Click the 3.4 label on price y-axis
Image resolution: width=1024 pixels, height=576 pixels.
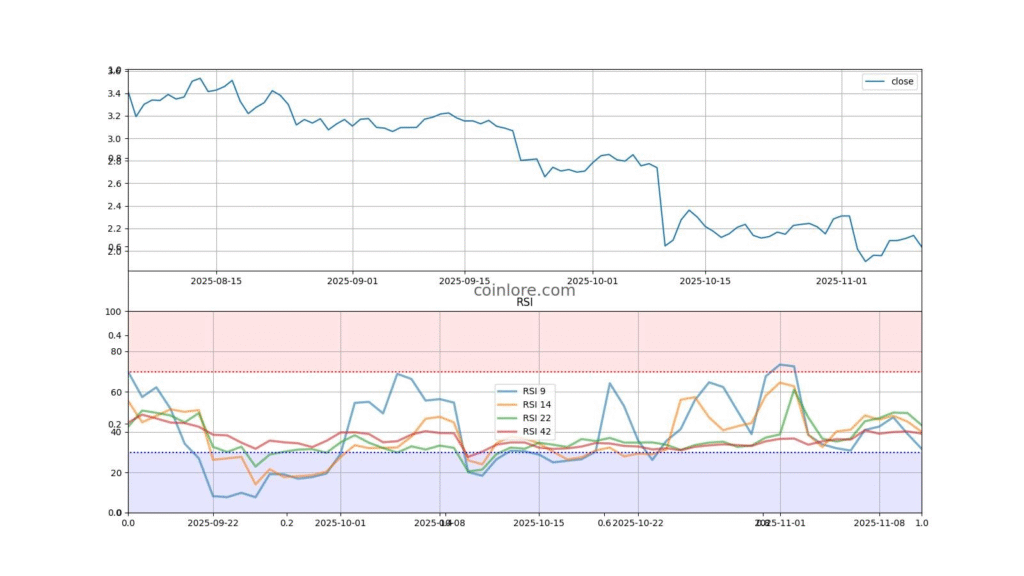click(x=114, y=94)
